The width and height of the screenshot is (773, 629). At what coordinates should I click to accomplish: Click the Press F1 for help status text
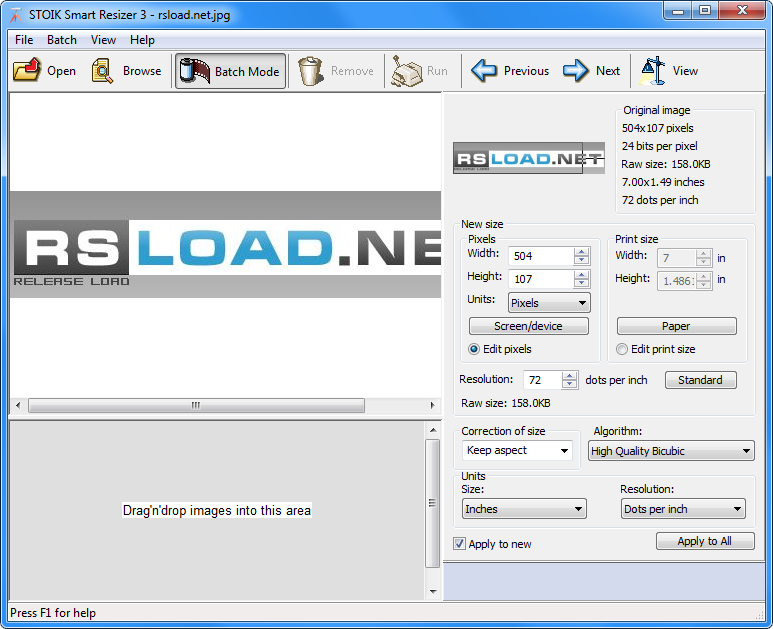53,613
